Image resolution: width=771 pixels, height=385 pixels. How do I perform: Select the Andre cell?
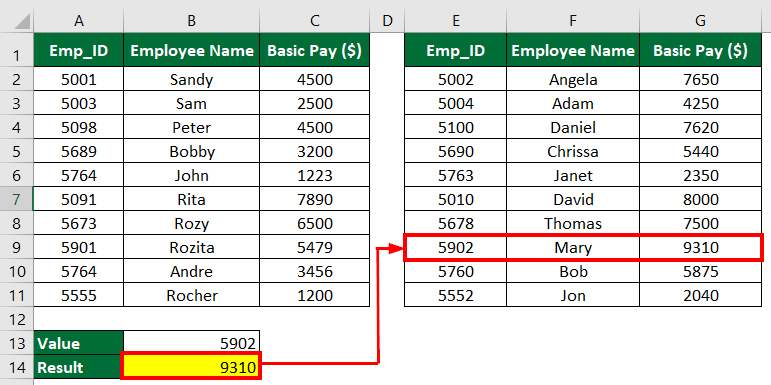coord(192,272)
